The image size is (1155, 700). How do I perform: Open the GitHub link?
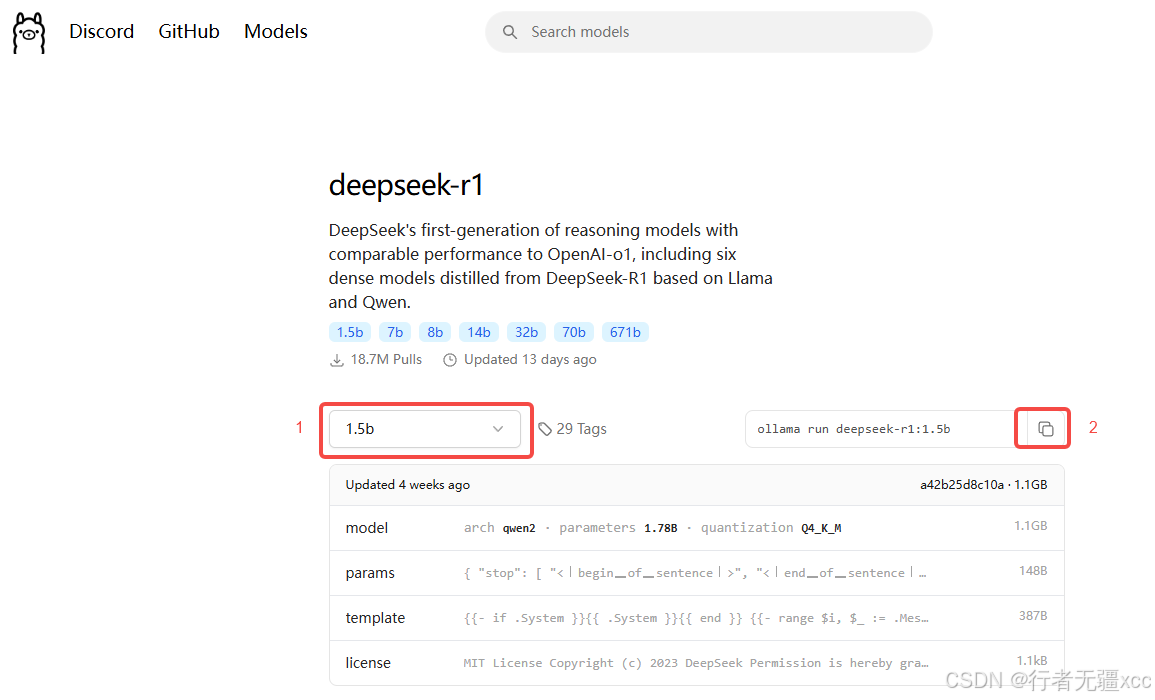[189, 32]
